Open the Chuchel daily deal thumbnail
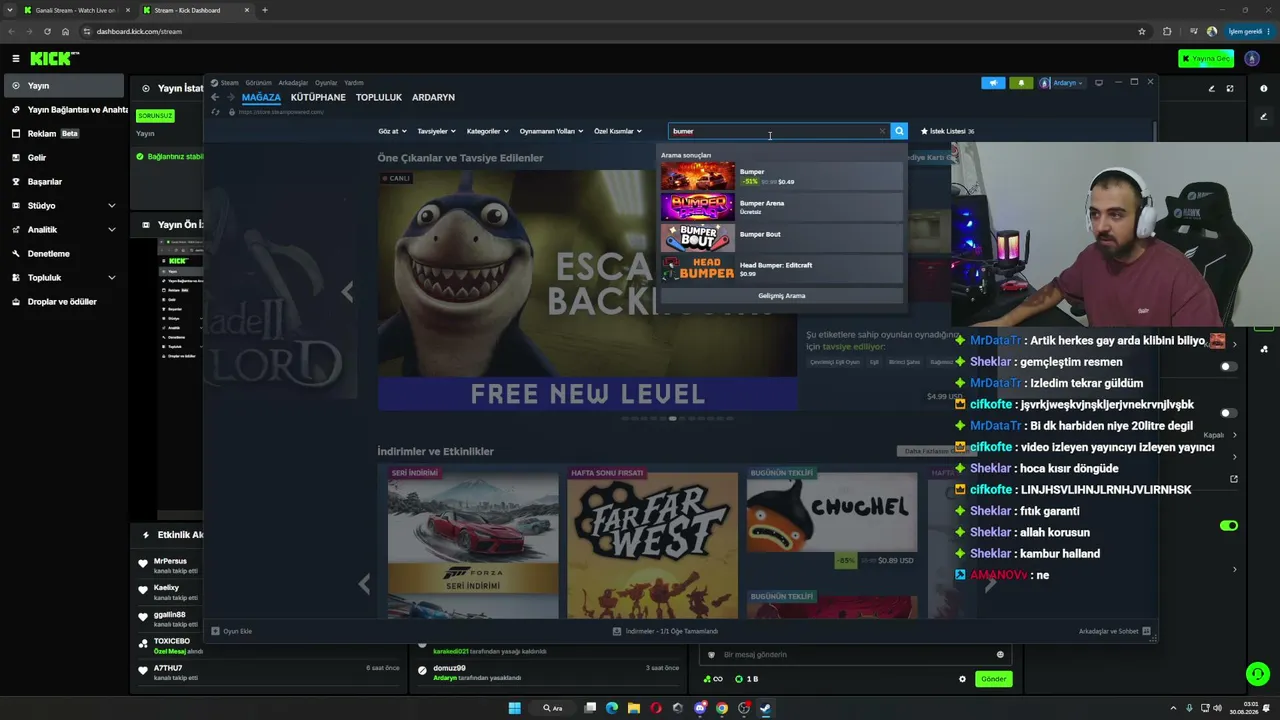The height and width of the screenshot is (720, 1280). click(831, 511)
